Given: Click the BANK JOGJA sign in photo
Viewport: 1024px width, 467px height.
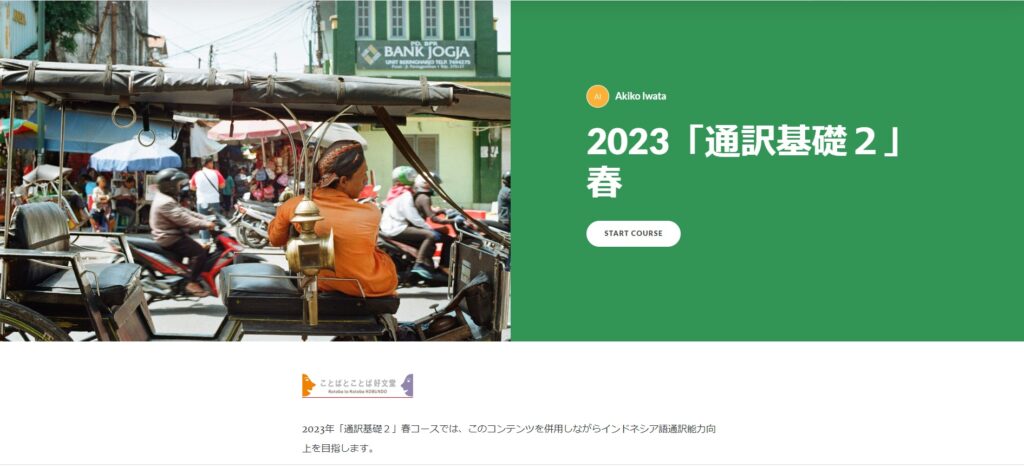Looking at the screenshot, I should (415, 56).
